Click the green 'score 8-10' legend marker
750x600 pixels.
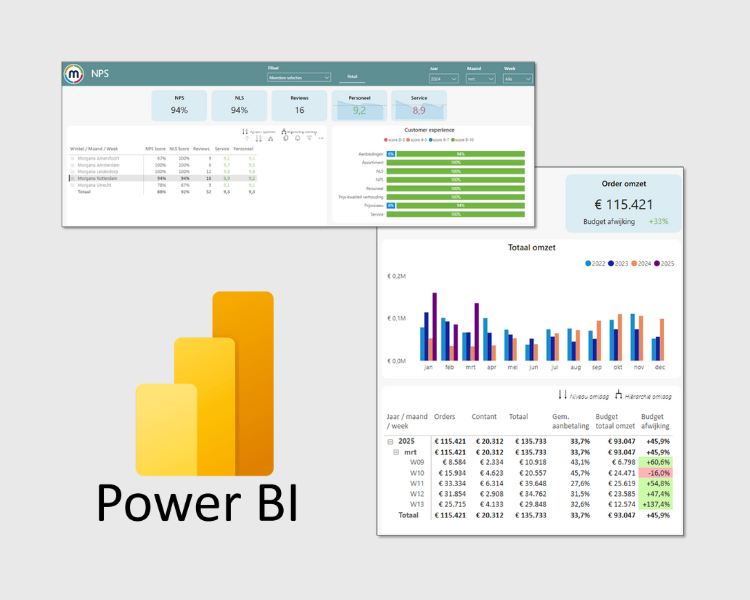tap(453, 140)
